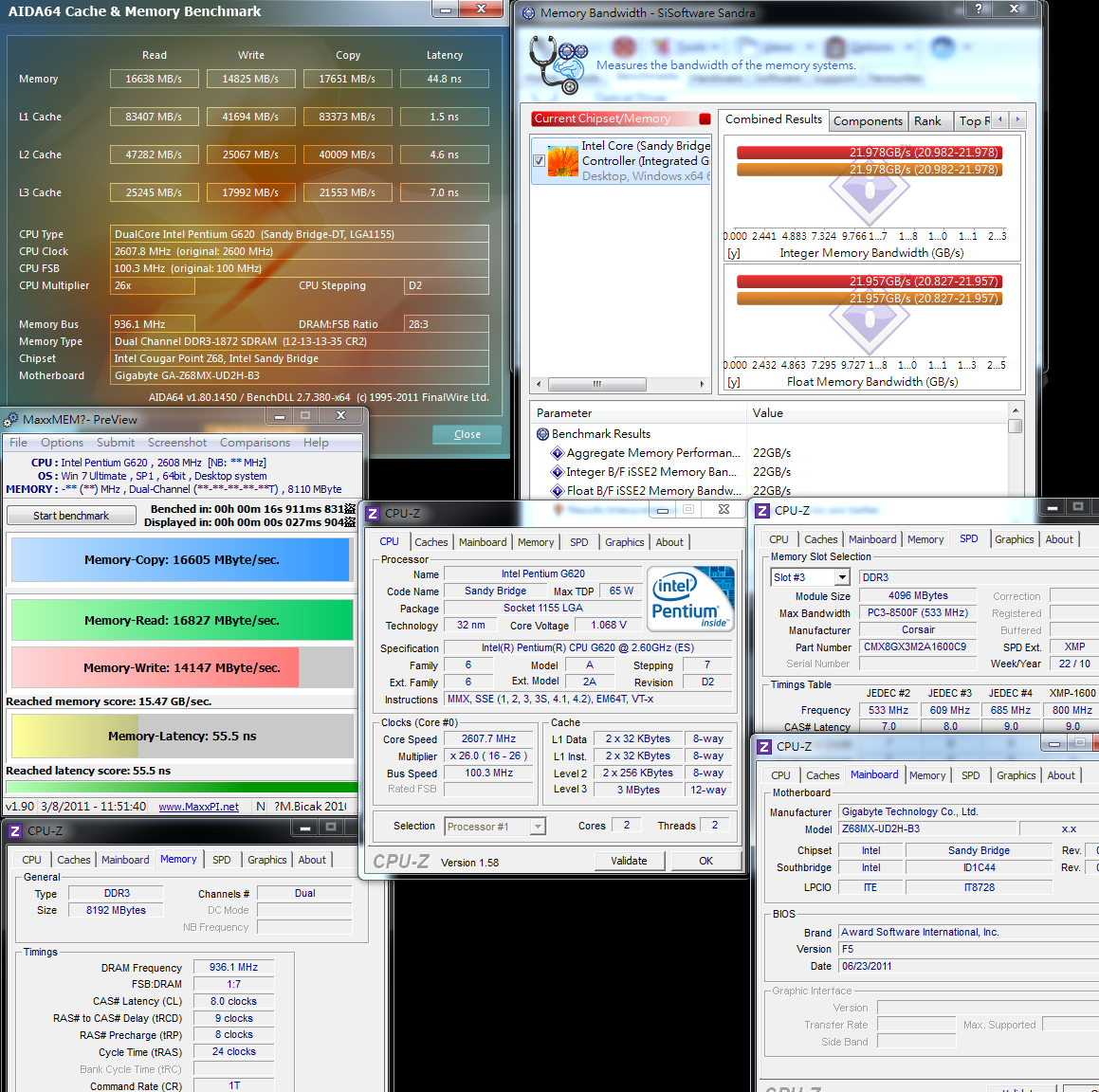The height and width of the screenshot is (1092, 1099).
Task: Switch to Memory tab in CPU-Z SPD window
Action: 925,539
